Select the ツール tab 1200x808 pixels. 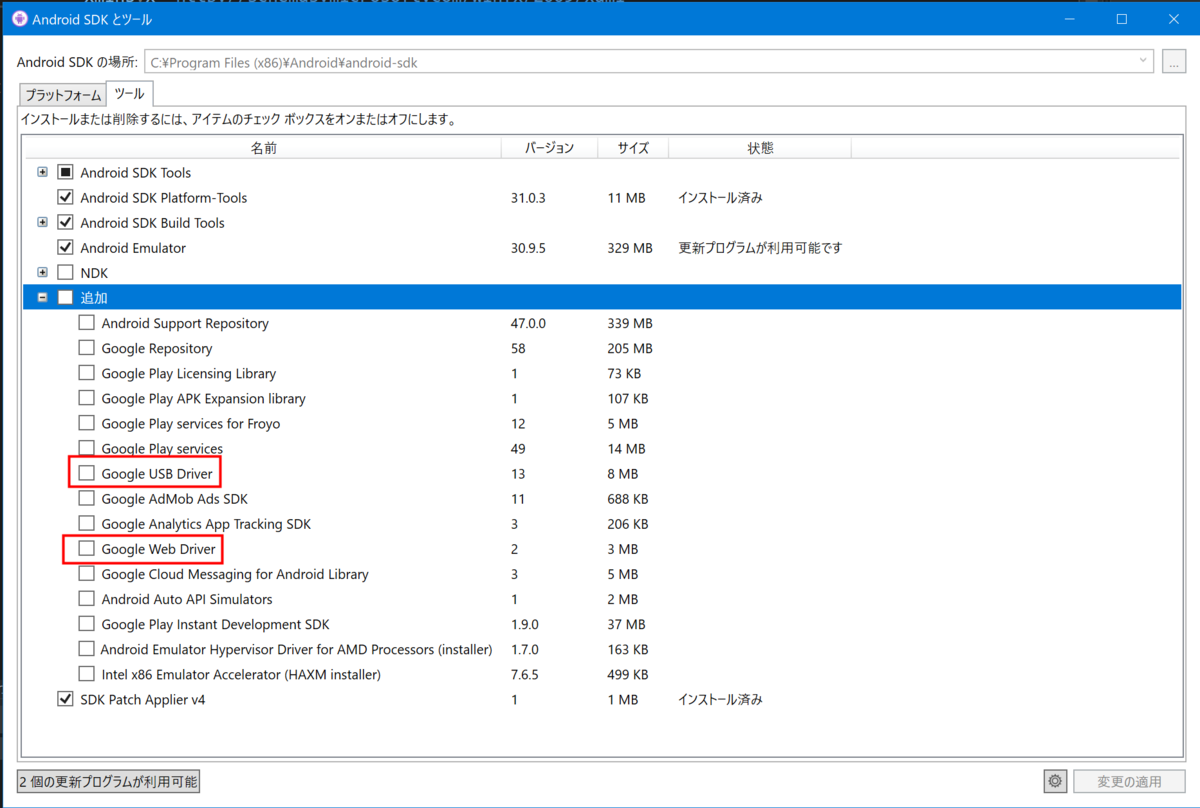tap(129, 94)
